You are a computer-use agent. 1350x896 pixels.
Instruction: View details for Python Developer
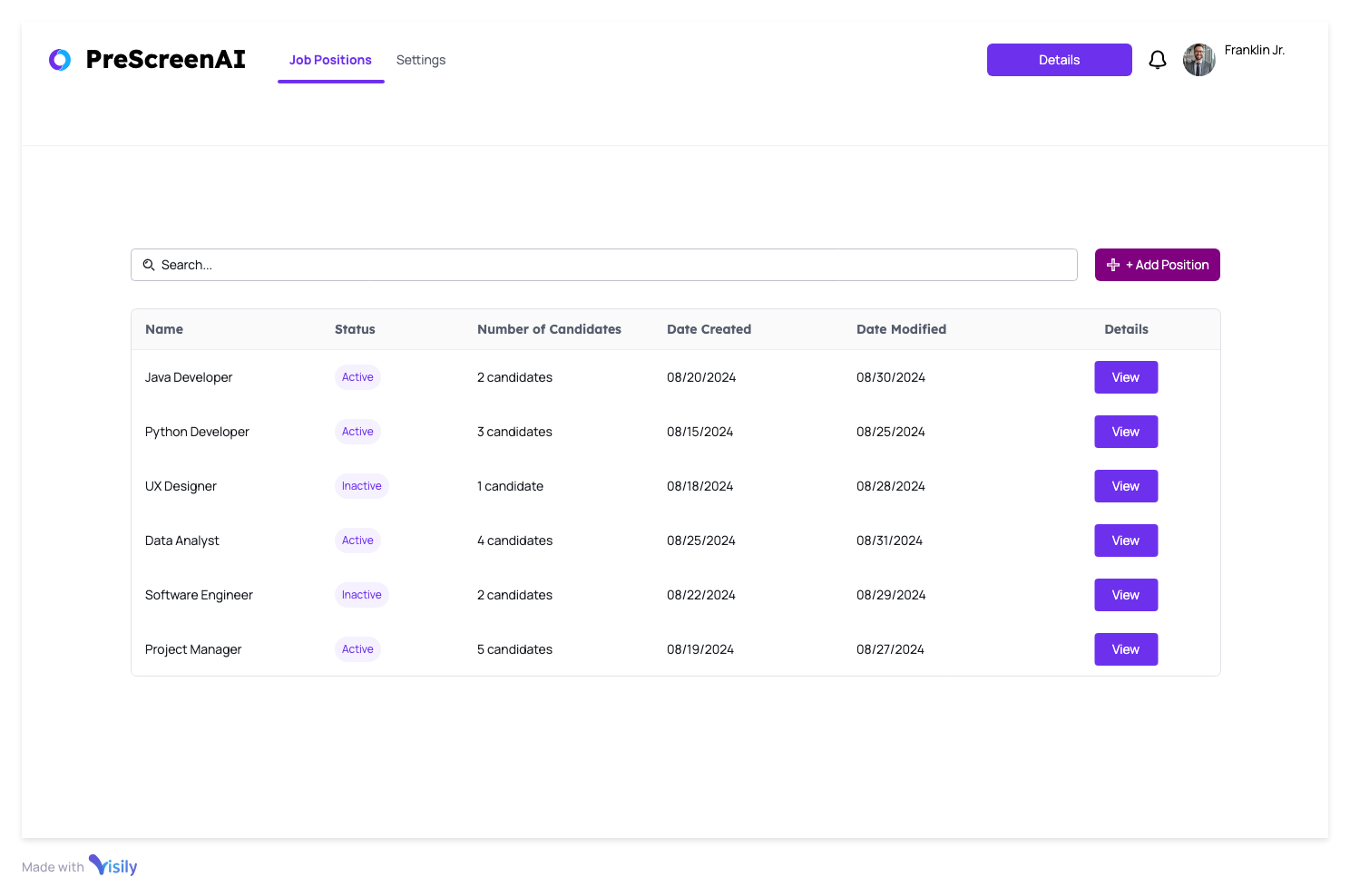[1125, 432]
